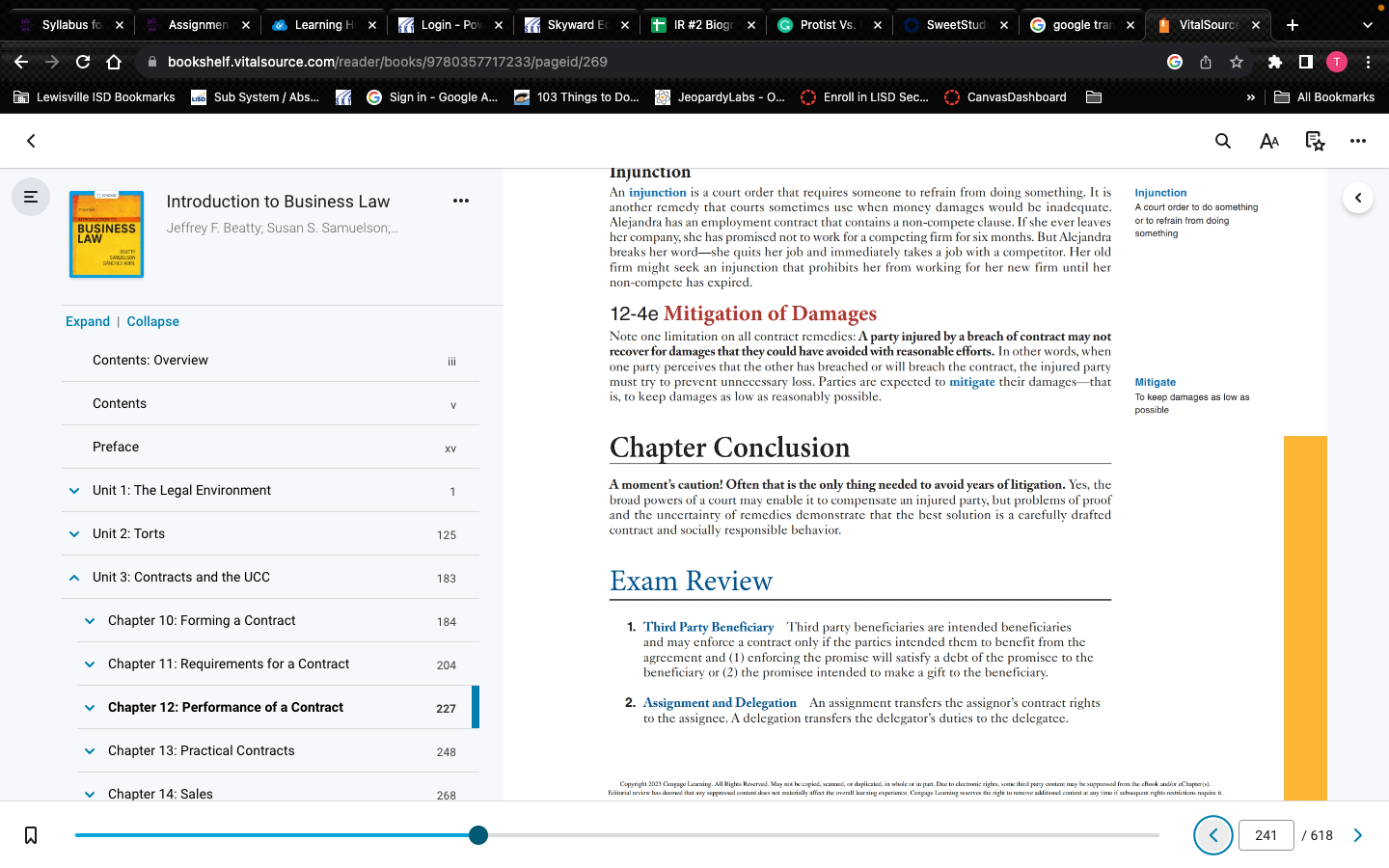
Task: Switch to the Skyward tab
Action: coord(576,25)
